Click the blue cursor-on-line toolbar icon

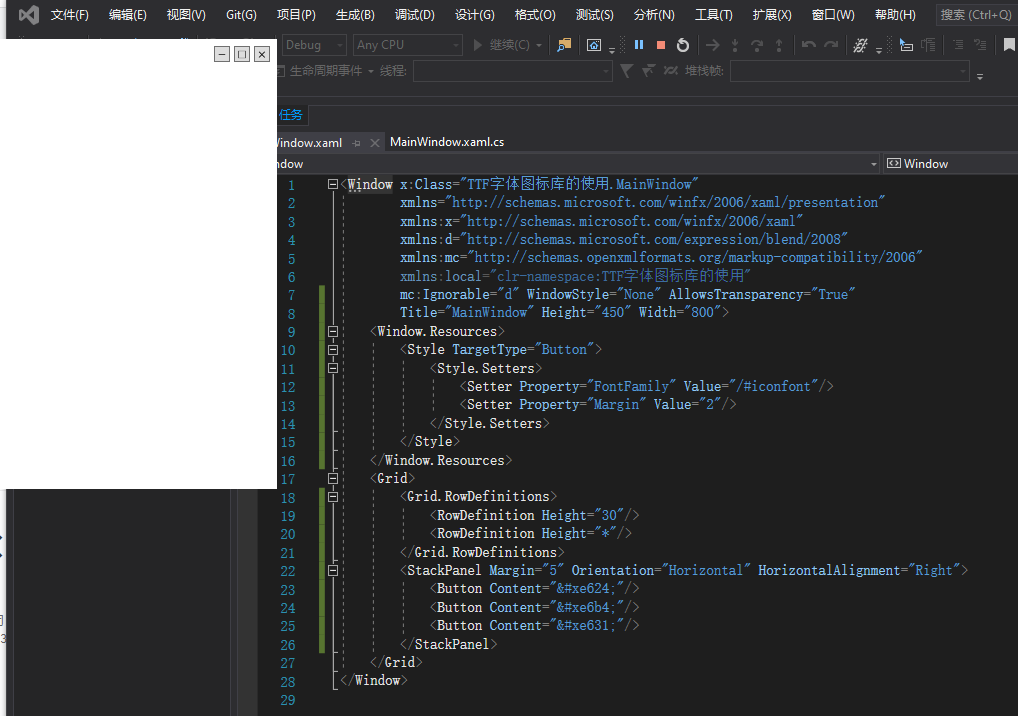906,45
